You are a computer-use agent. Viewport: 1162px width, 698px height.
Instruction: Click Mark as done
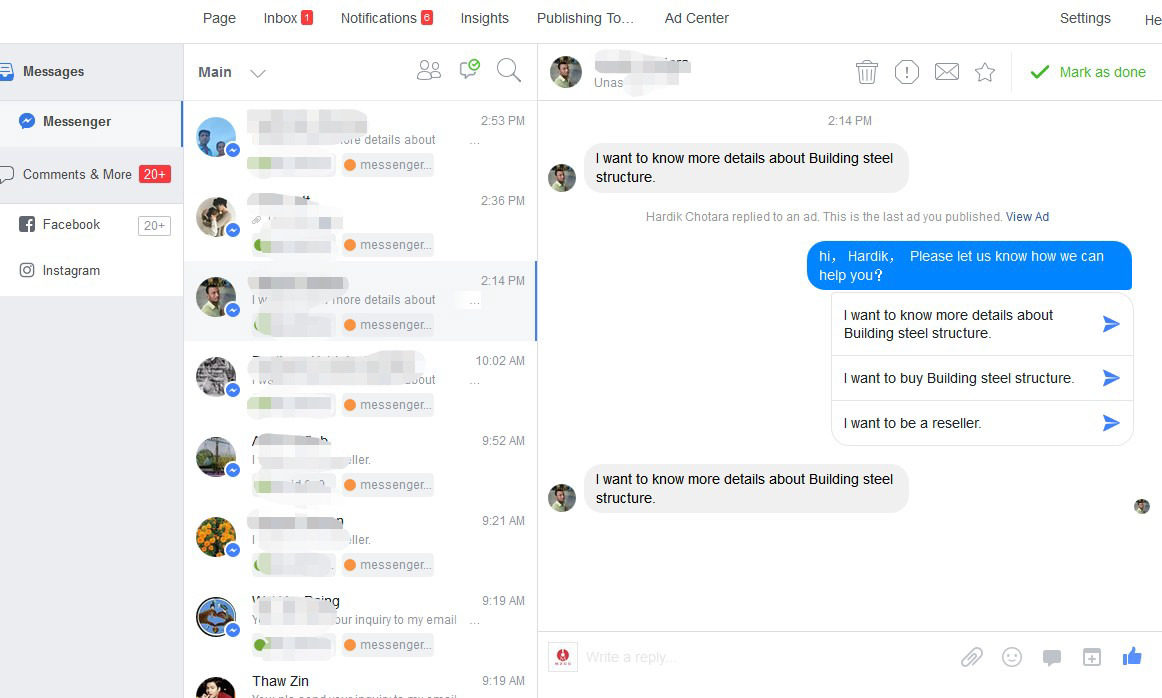pos(1087,72)
